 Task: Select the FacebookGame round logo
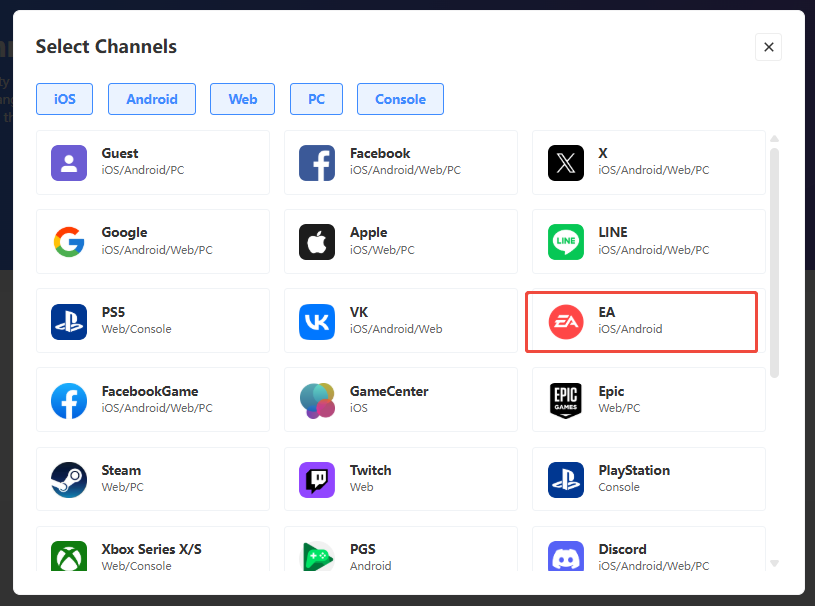pos(69,401)
